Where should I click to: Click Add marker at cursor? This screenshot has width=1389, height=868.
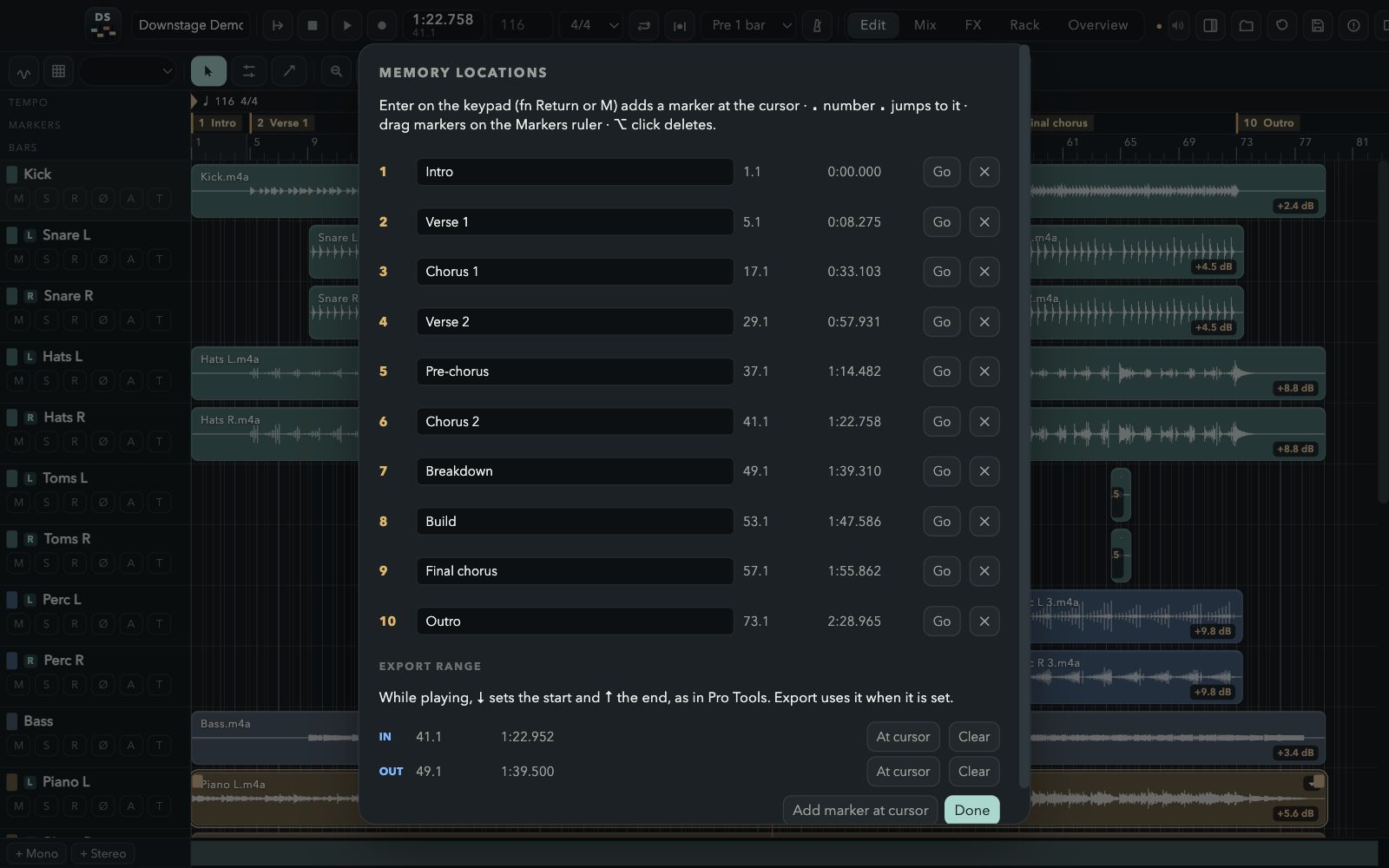[860, 810]
